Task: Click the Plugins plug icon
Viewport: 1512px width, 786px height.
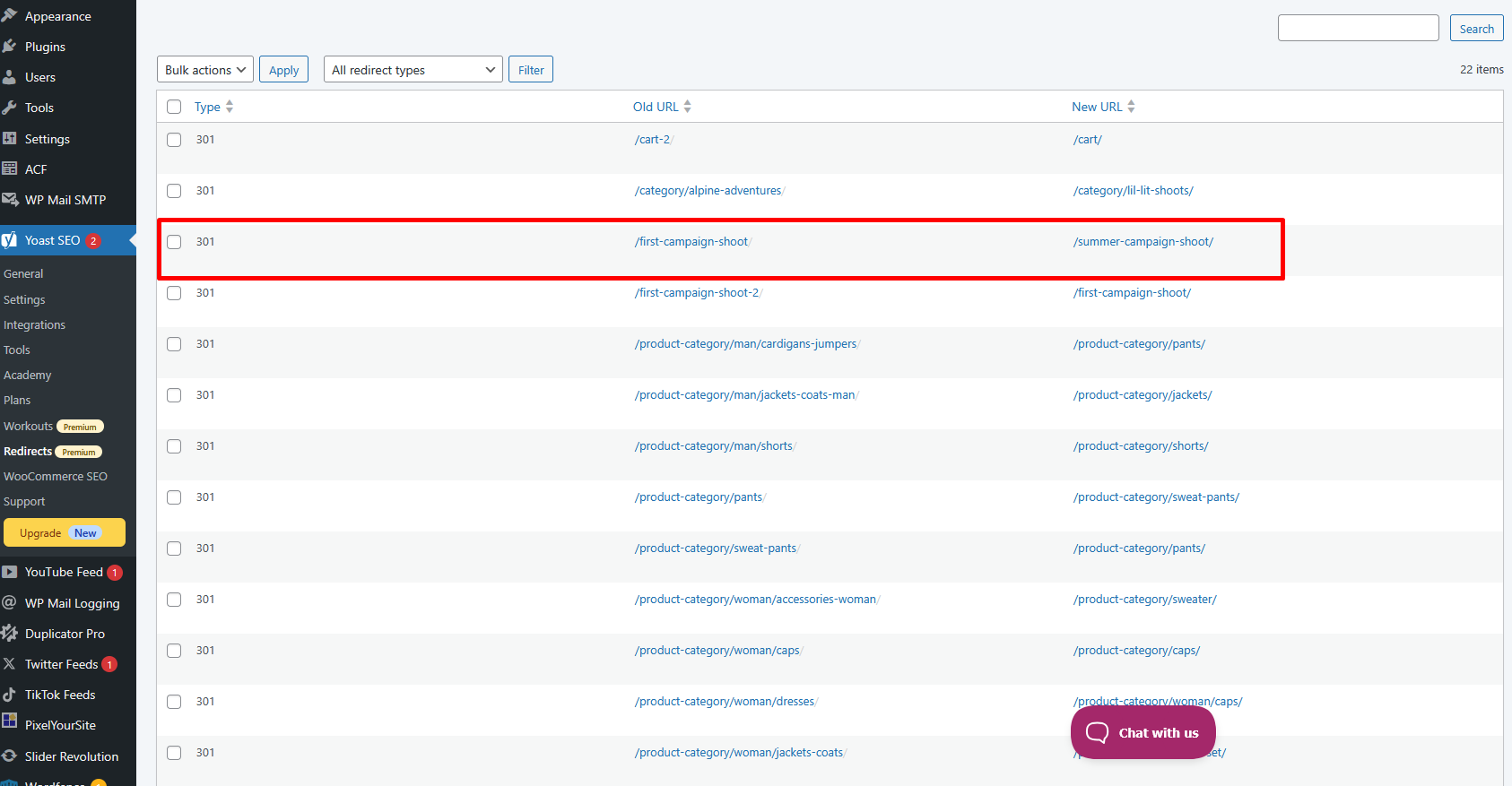Action: [10, 47]
